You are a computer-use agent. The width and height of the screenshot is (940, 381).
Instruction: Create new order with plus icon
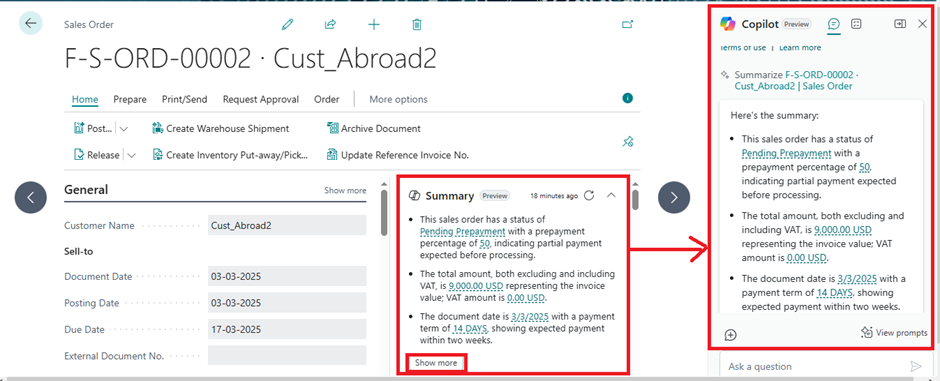[x=373, y=25]
